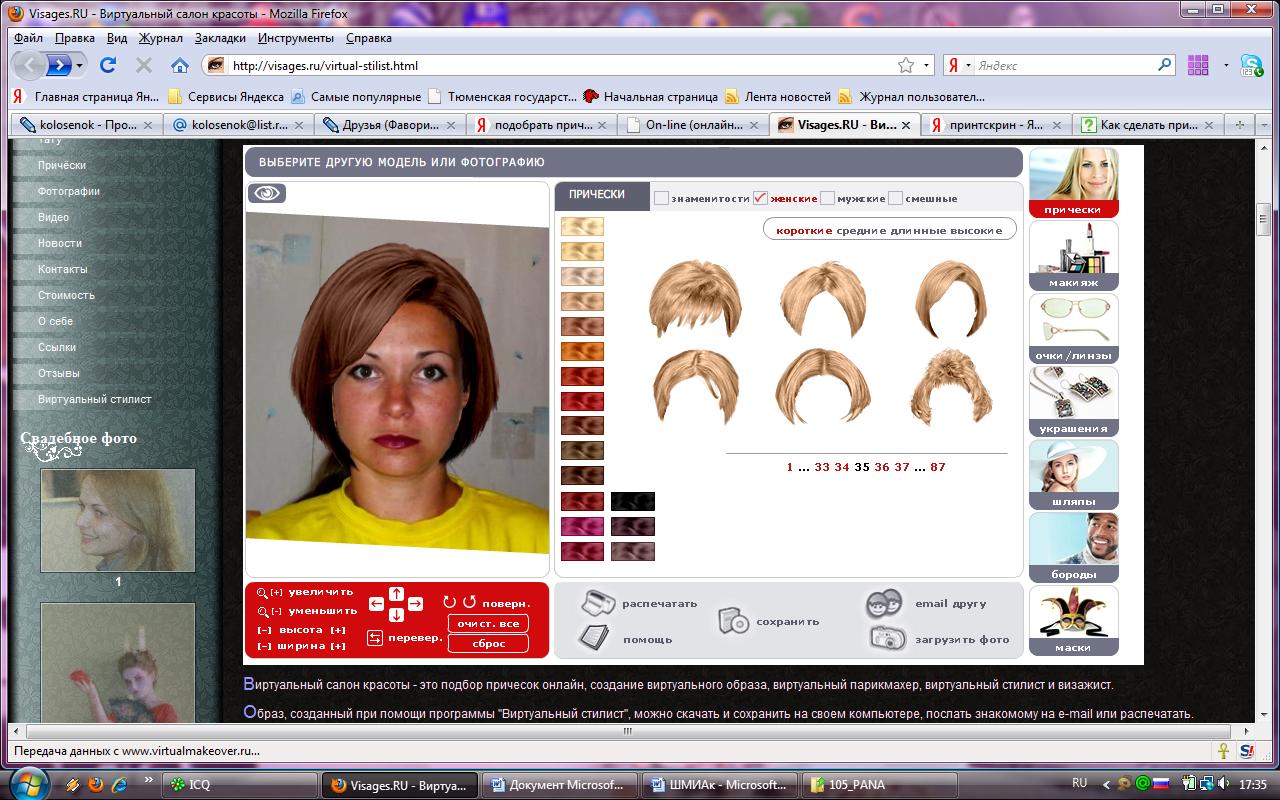The height and width of the screenshot is (800, 1280).
Task: Choose the curly updo hairstyle thumbnail
Action: coord(950,385)
